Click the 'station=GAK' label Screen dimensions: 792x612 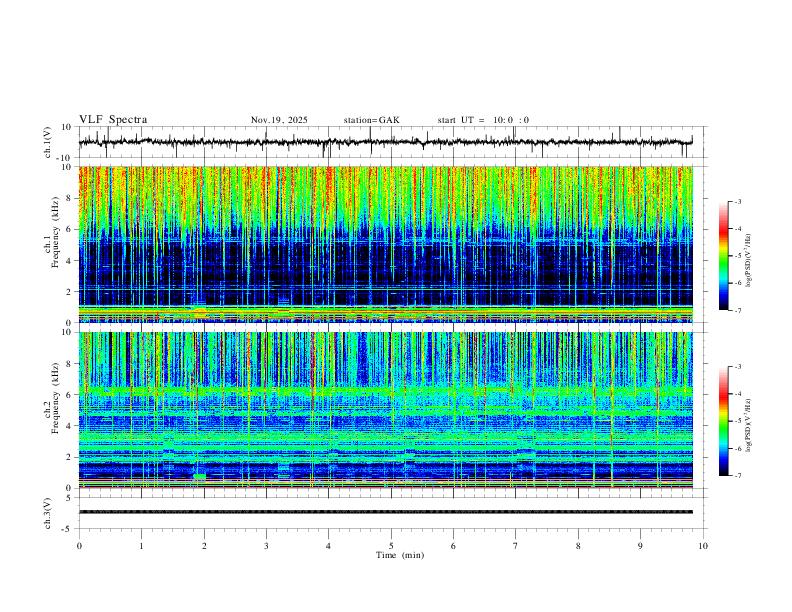click(371, 120)
